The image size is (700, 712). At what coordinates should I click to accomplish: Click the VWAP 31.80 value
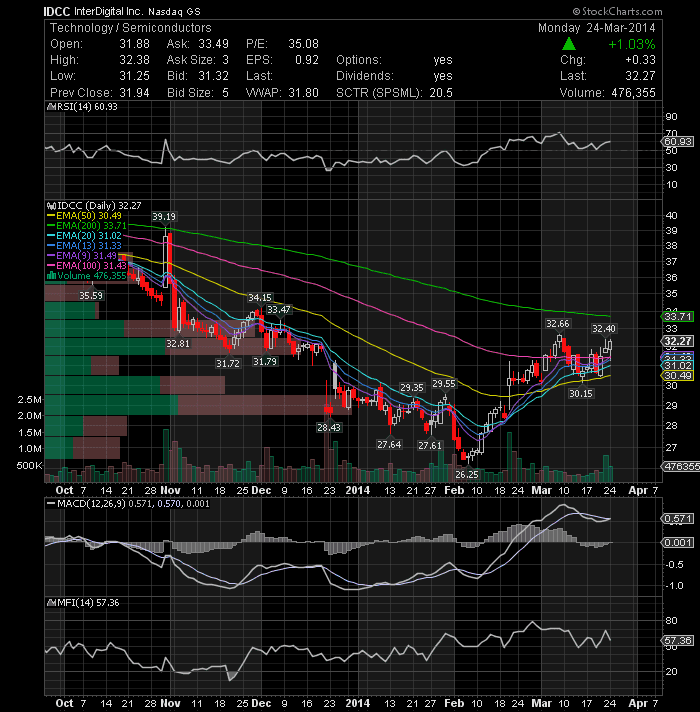303,93
